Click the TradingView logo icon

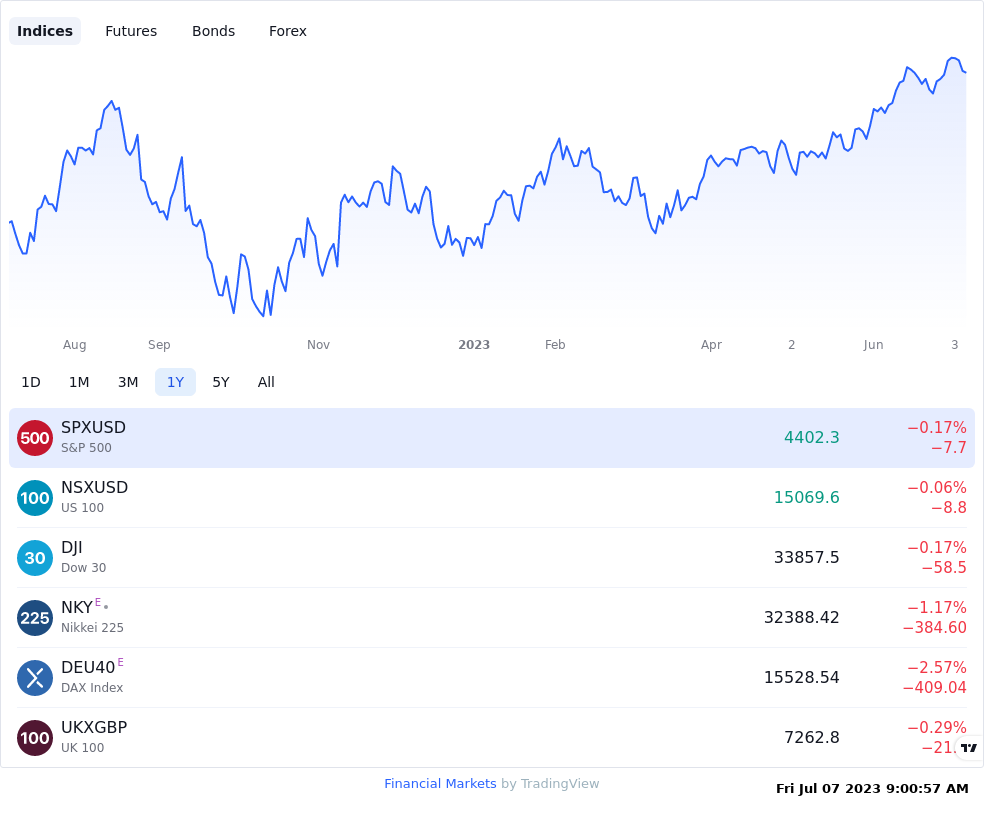pos(969,747)
